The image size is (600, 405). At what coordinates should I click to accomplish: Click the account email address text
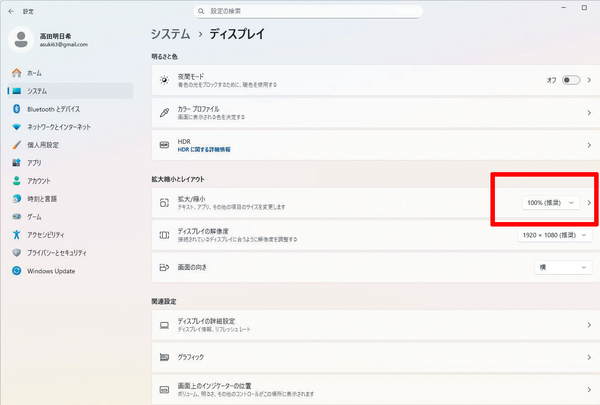point(64,44)
